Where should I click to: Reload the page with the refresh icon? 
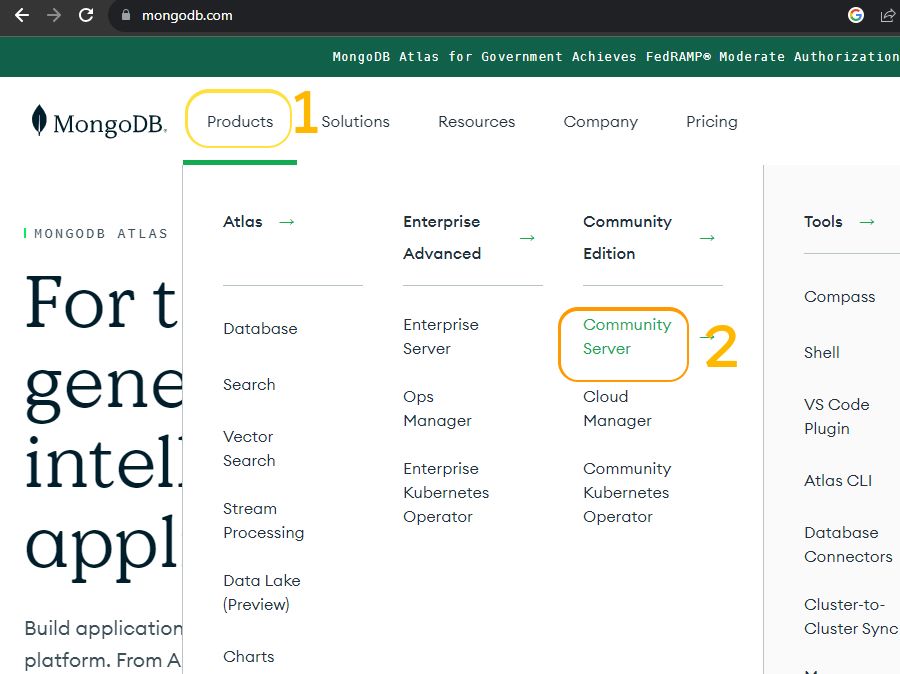click(86, 16)
